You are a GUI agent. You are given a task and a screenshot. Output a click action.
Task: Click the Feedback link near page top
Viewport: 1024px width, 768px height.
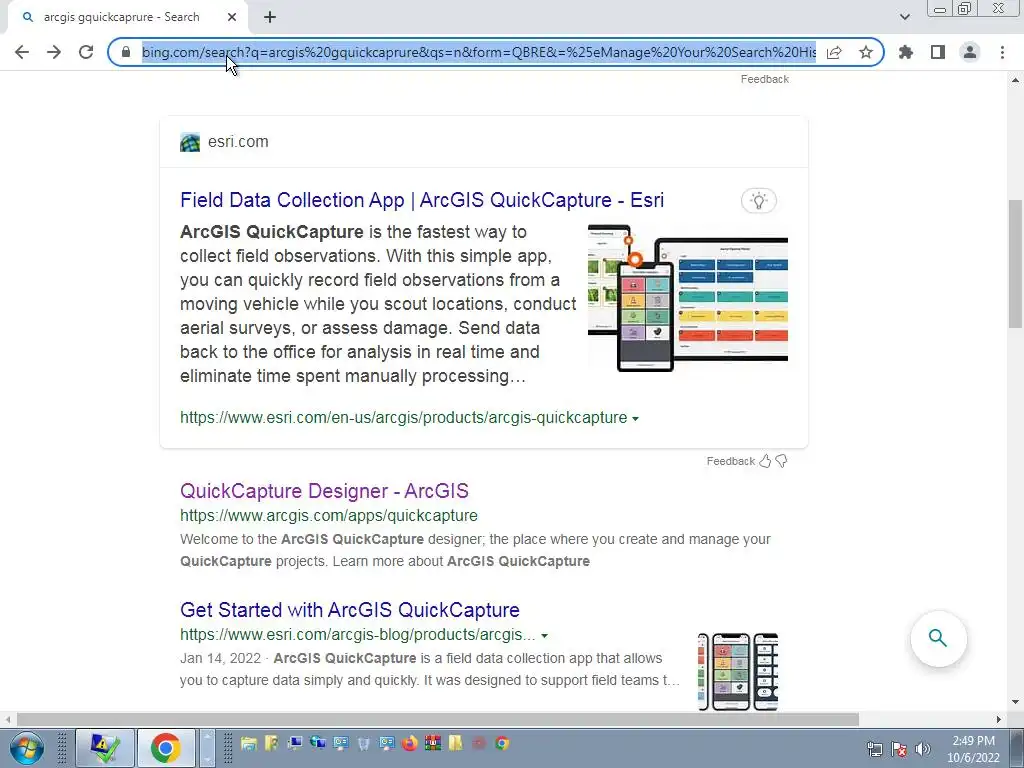764,79
